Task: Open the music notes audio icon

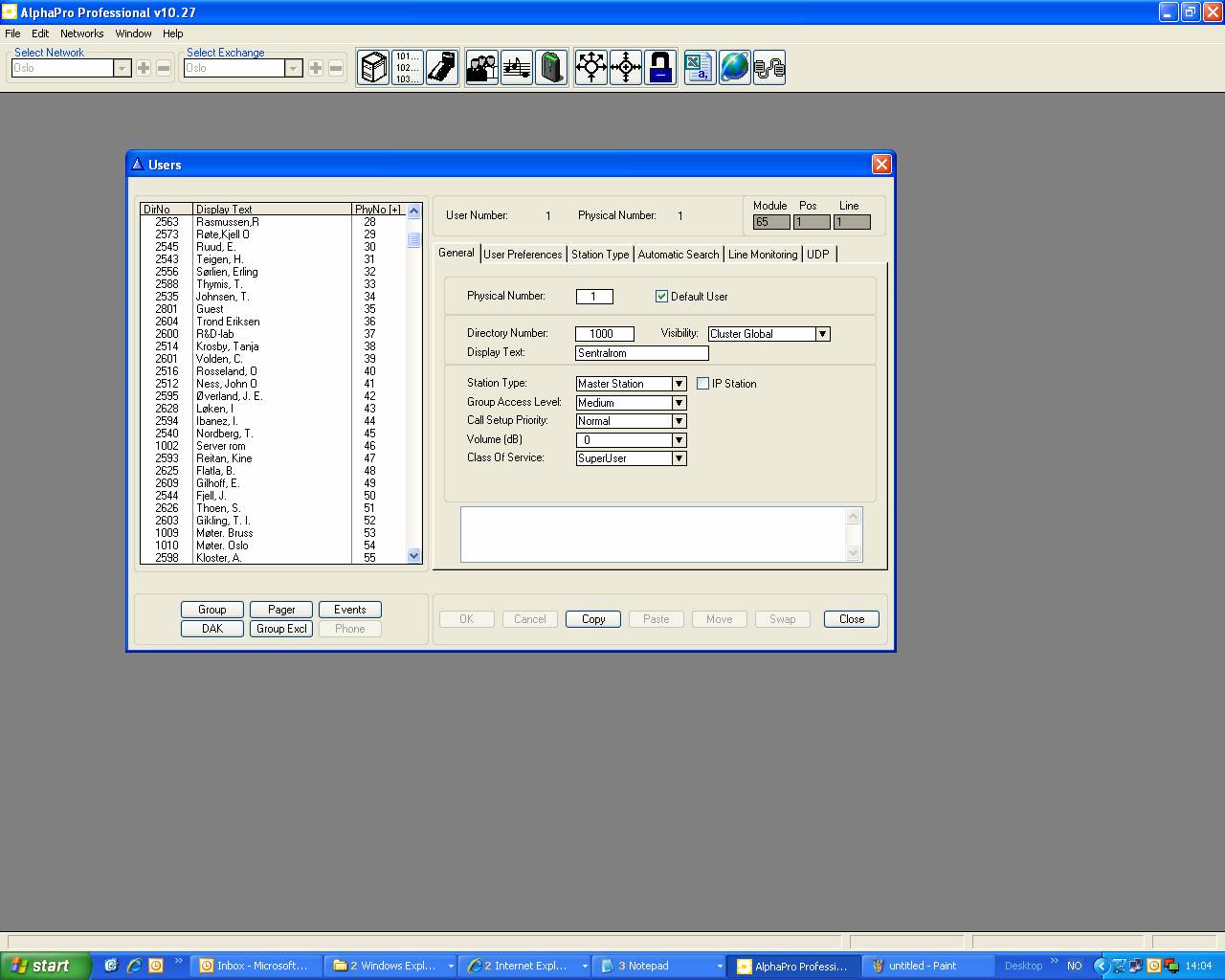Action: tap(517, 68)
